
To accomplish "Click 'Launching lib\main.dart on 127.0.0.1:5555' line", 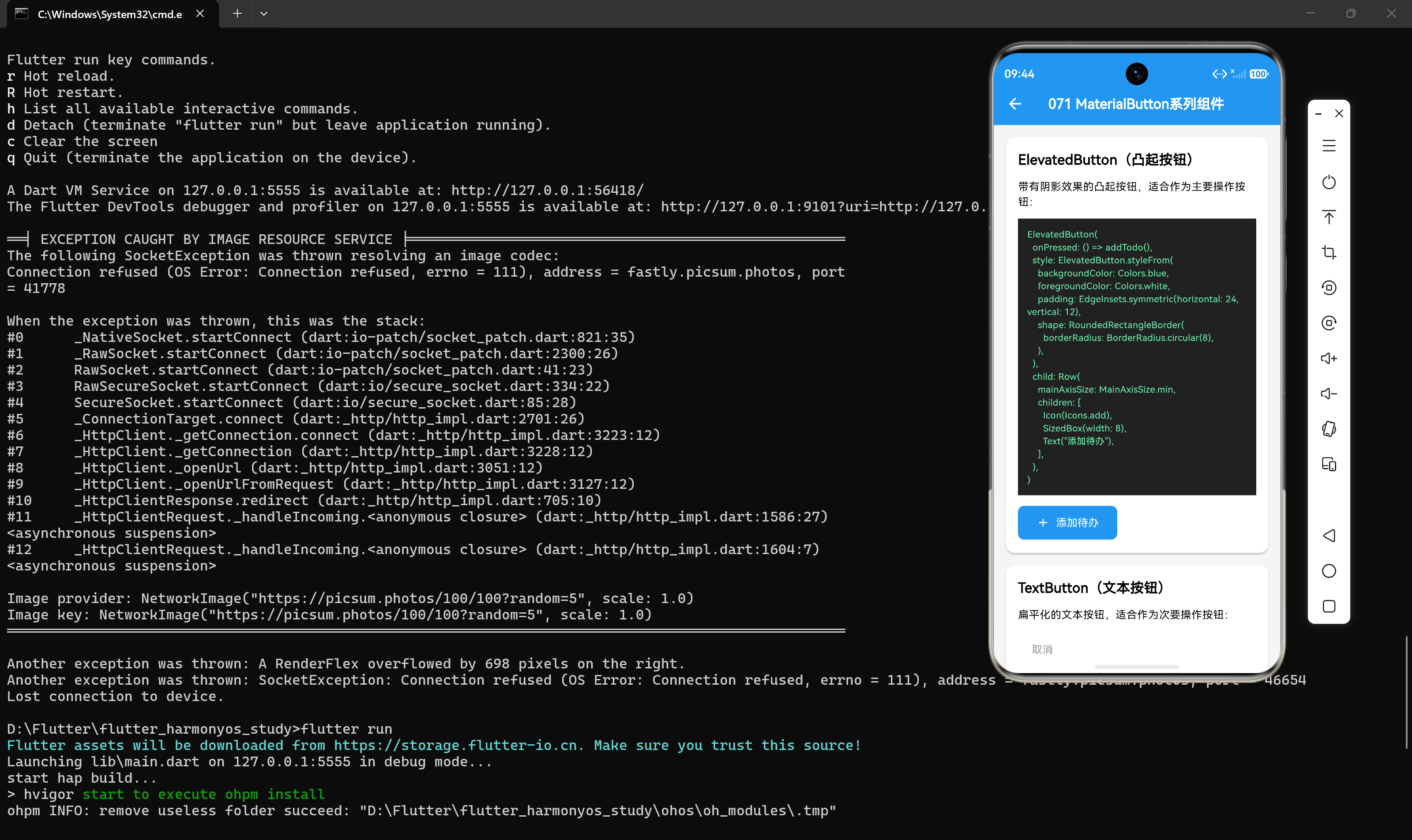I will [250, 762].
